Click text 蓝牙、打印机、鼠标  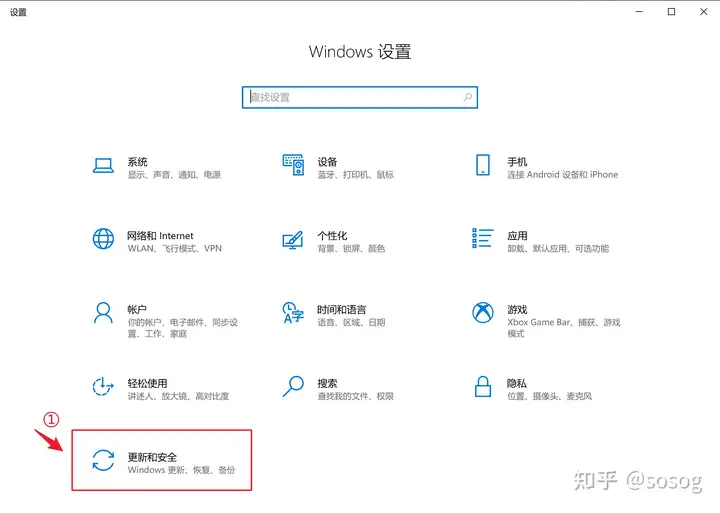point(356,175)
